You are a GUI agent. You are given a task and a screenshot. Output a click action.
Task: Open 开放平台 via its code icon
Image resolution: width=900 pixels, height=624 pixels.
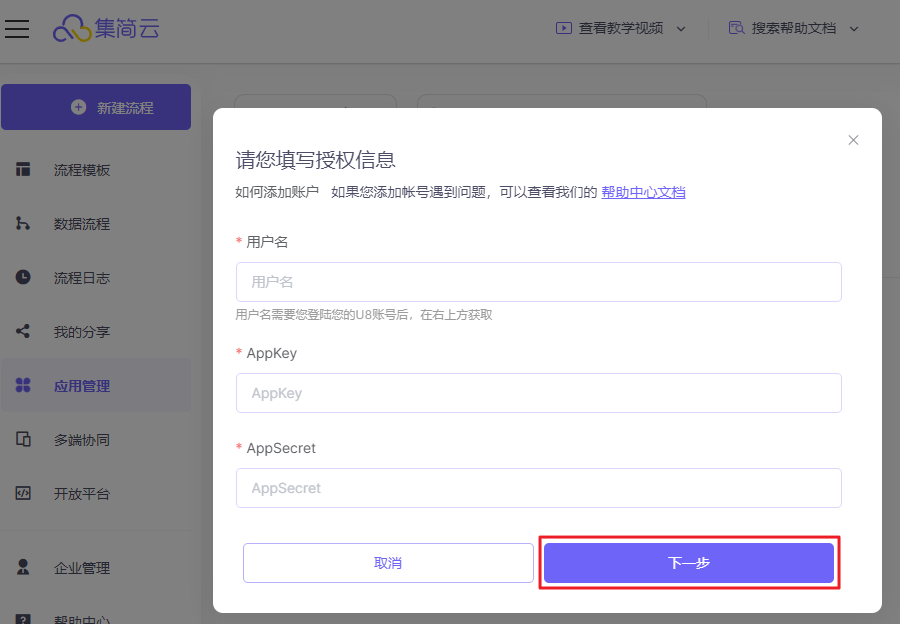[23, 493]
